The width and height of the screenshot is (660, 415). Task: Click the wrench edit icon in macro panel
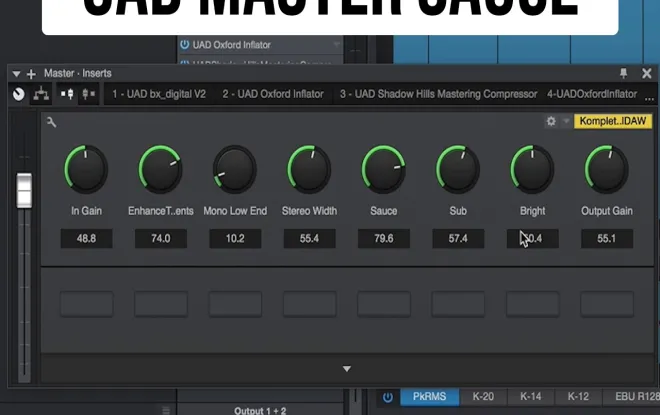[51, 122]
